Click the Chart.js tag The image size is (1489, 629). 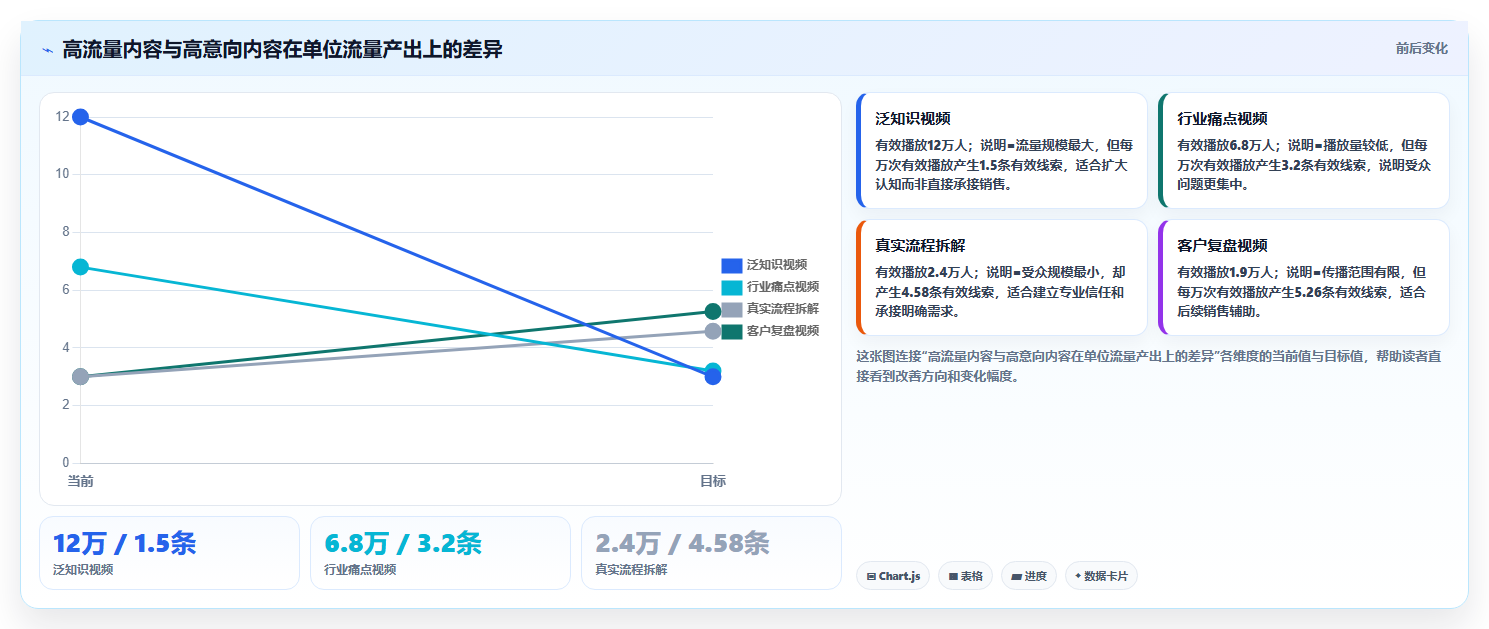[893, 576]
